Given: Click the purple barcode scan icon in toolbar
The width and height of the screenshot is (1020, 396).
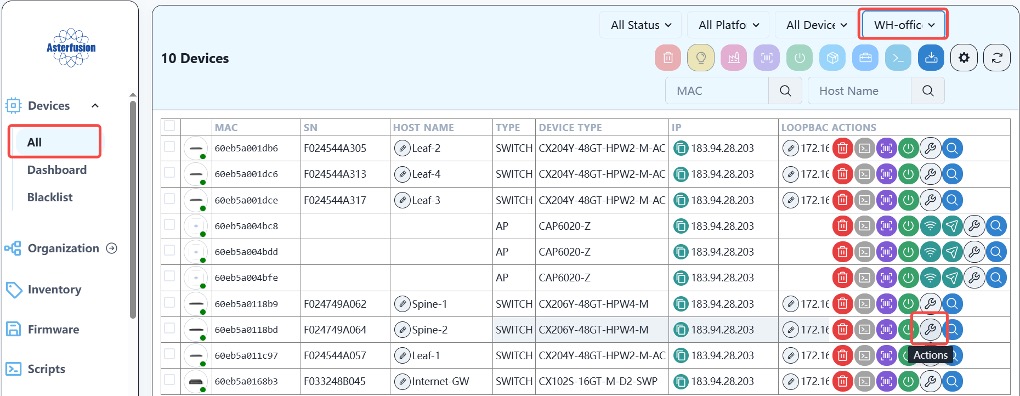Looking at the screenshot, I should (x=767, y=58).
